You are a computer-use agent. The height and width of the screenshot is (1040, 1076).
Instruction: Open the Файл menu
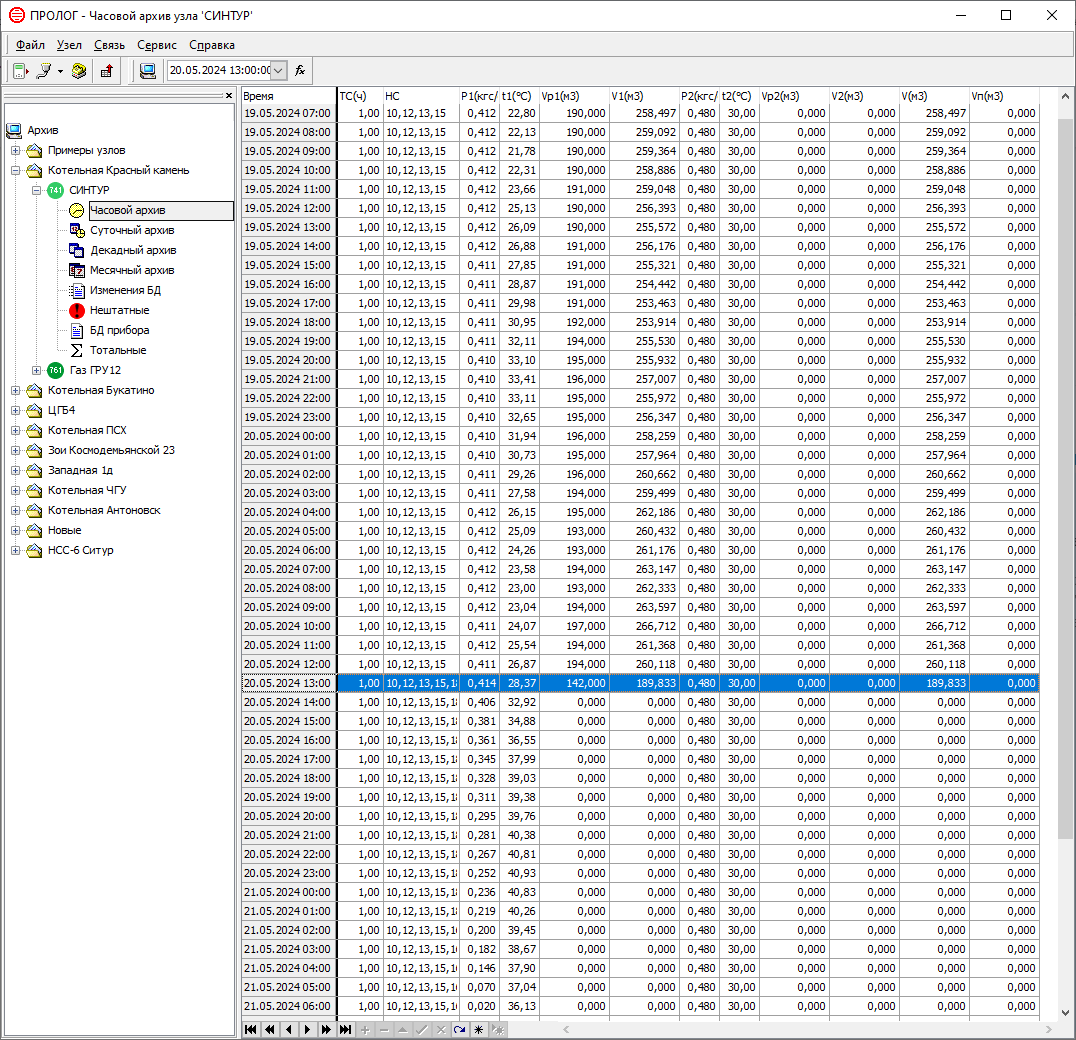point(30,45)
